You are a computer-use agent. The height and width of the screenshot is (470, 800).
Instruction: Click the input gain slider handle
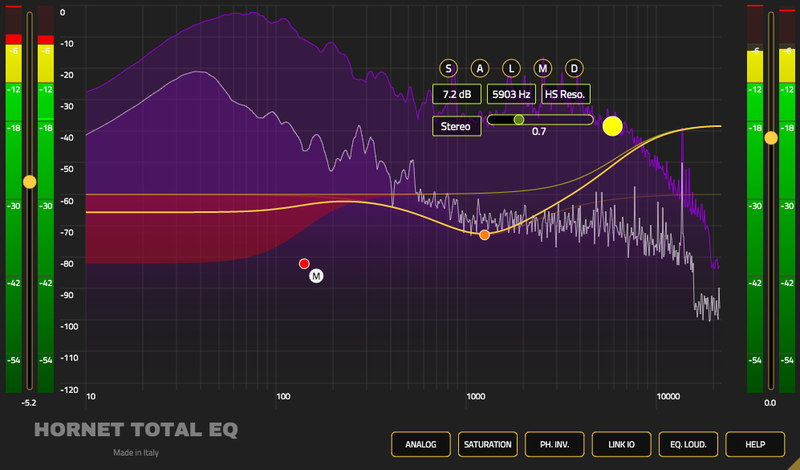point(30,182)
